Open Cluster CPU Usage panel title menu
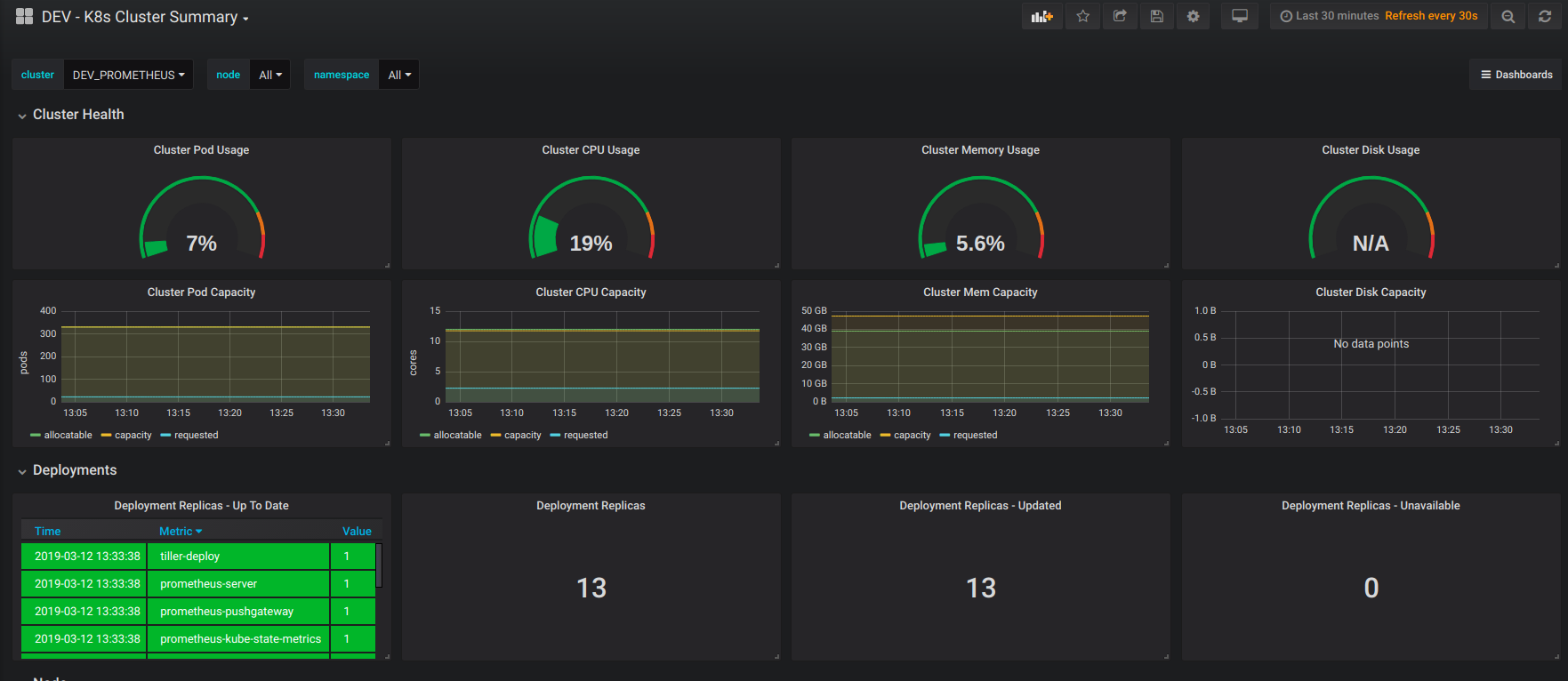This screenshot has width=1568, height=681. tap(591, 150)
